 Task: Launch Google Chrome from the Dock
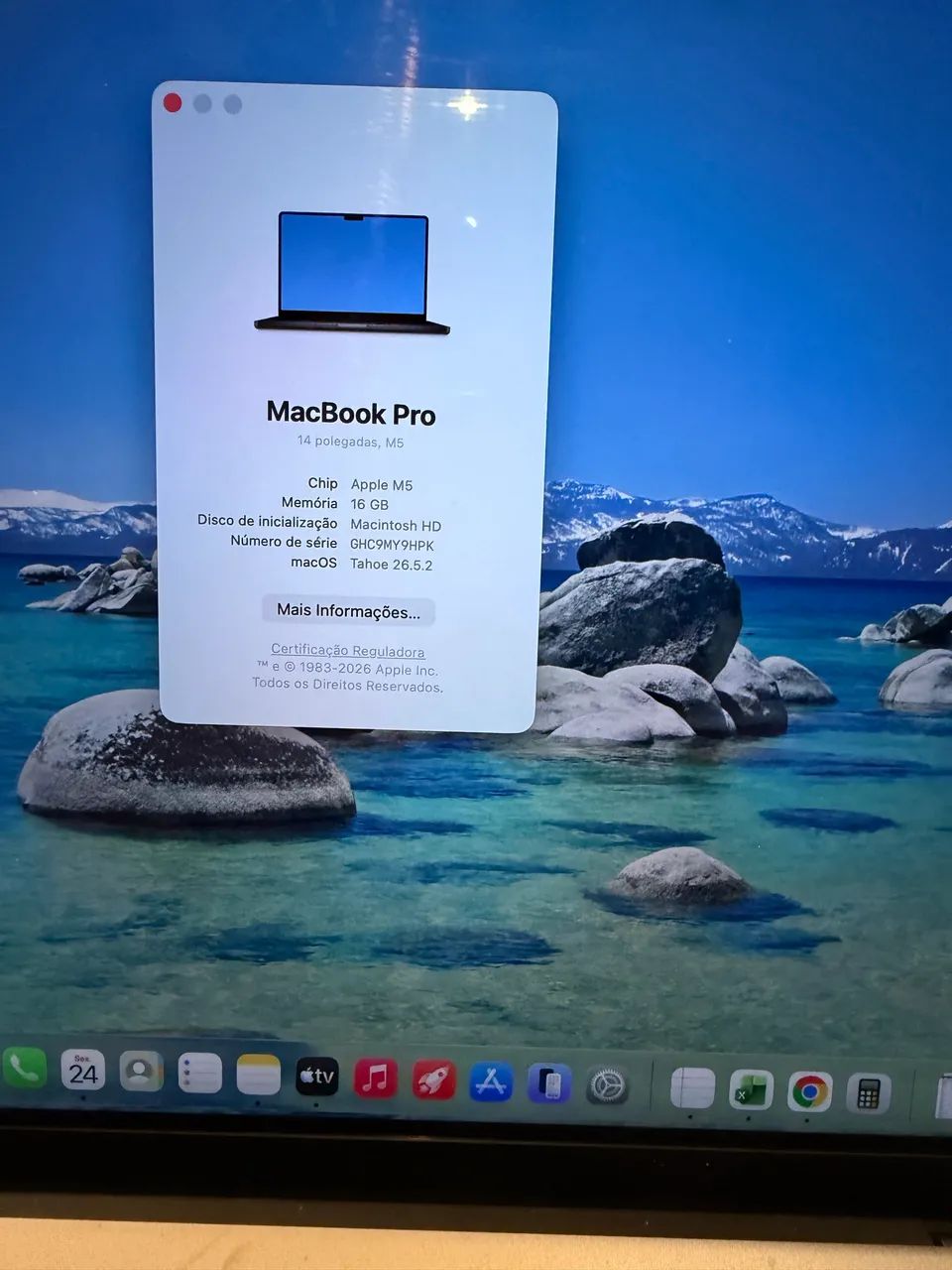tap(810, 1091)
